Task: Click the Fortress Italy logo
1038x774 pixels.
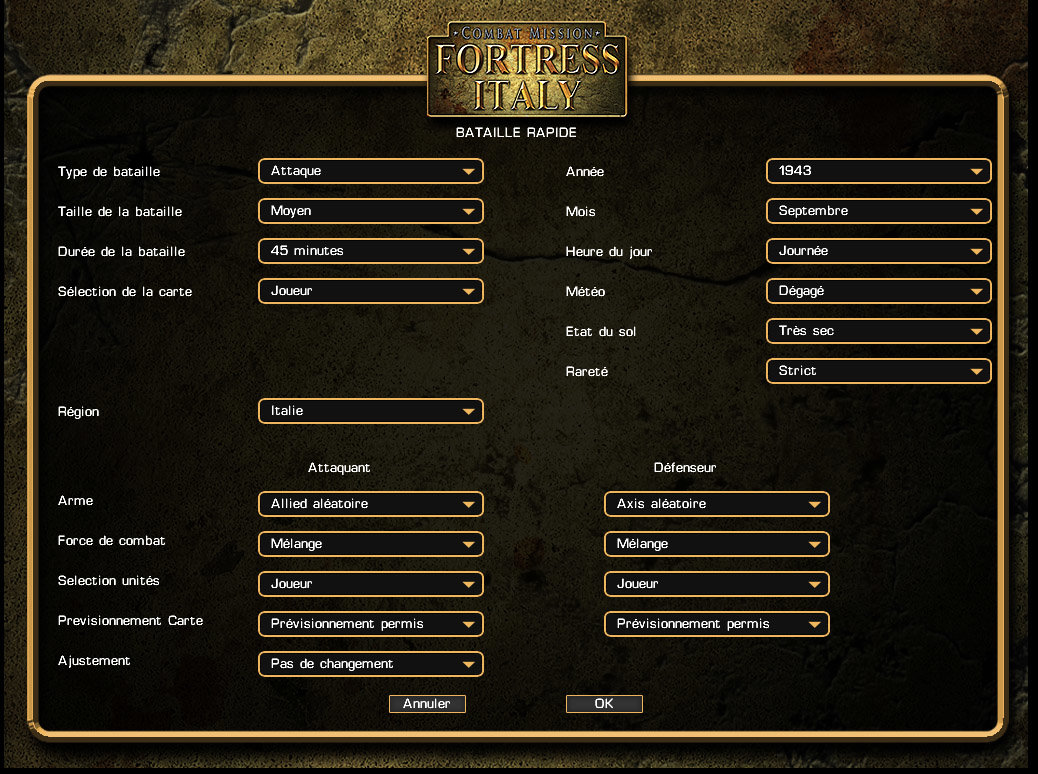Action: pos(527,70)
